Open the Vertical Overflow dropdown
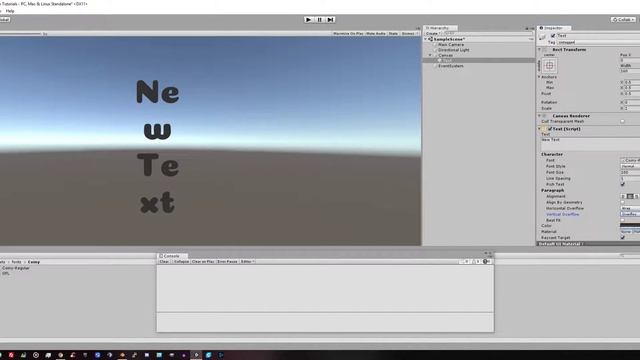Viewport: 640px width, 360px height. pos(630,214)
